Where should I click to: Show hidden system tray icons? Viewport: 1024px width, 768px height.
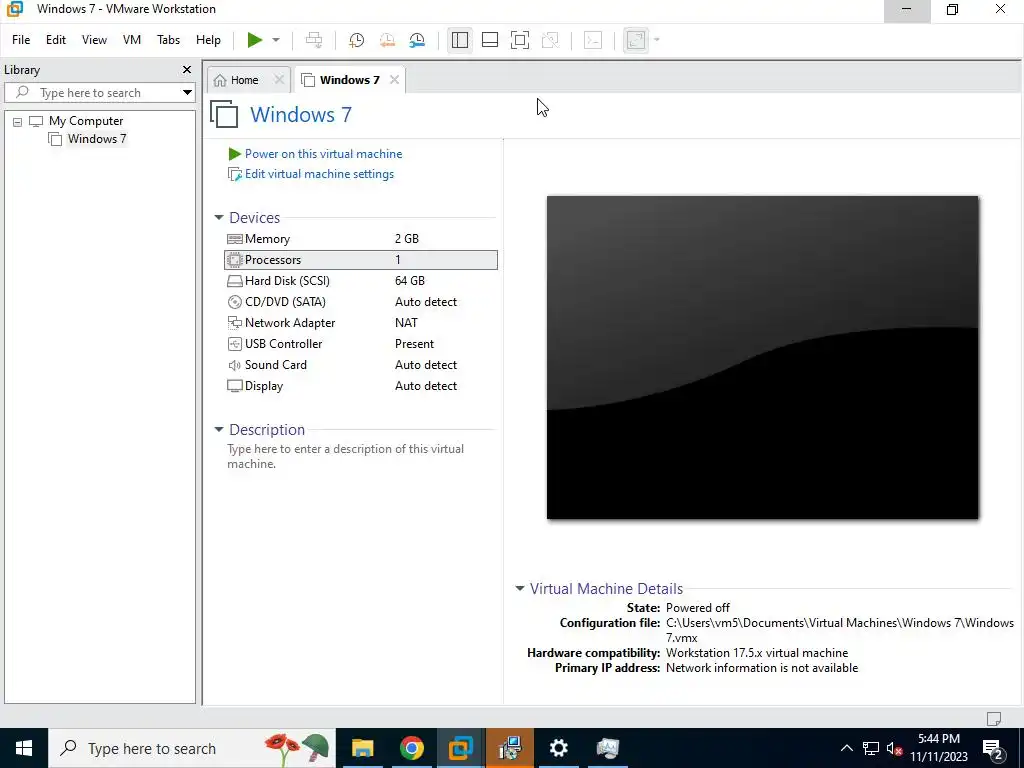point(846,748)
